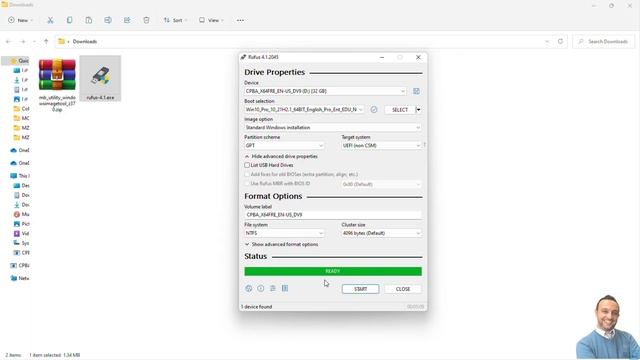Screen dimensions: 640x360
Task: Open the Target system dropdown
Action: 381,145
